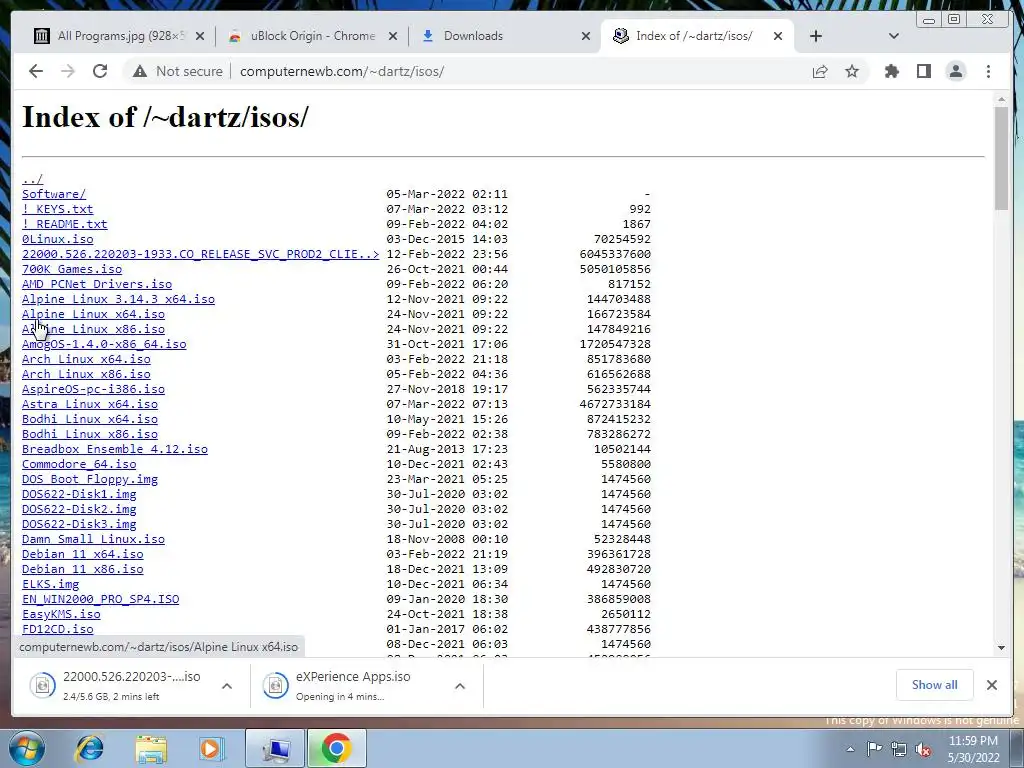Screen dimensions: 1024x768
Task: Download Arch Linux x86.iso
Action: click(86, 374)
